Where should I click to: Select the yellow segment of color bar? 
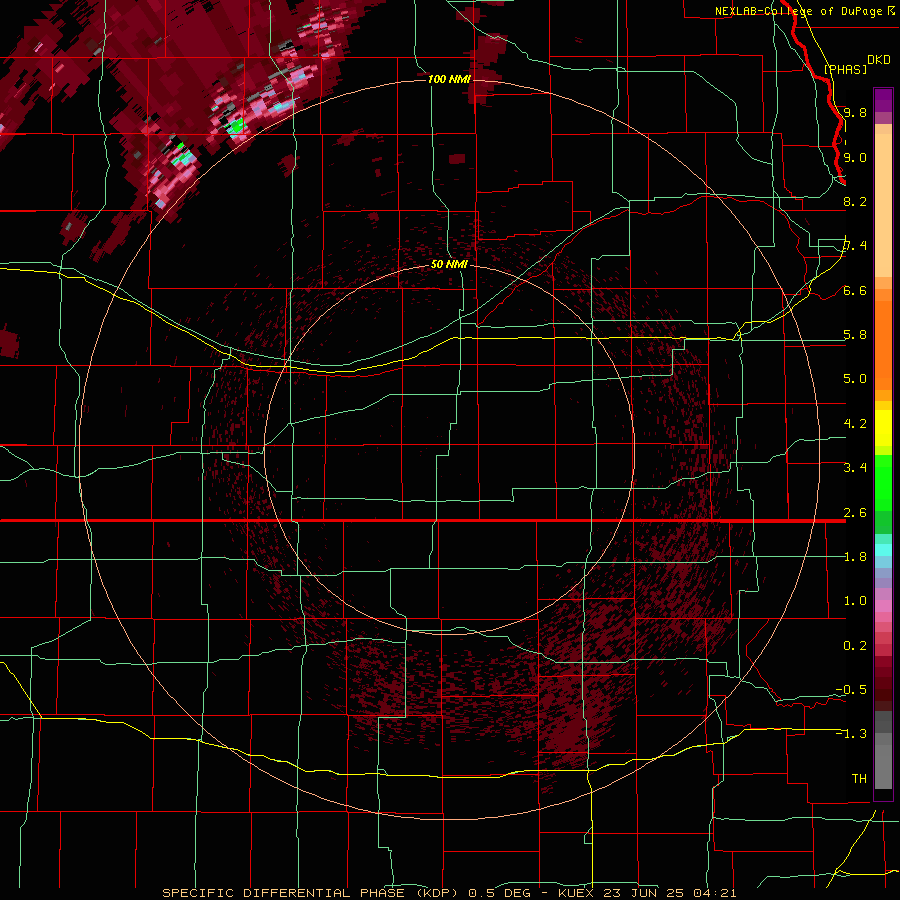click(883, 428)
